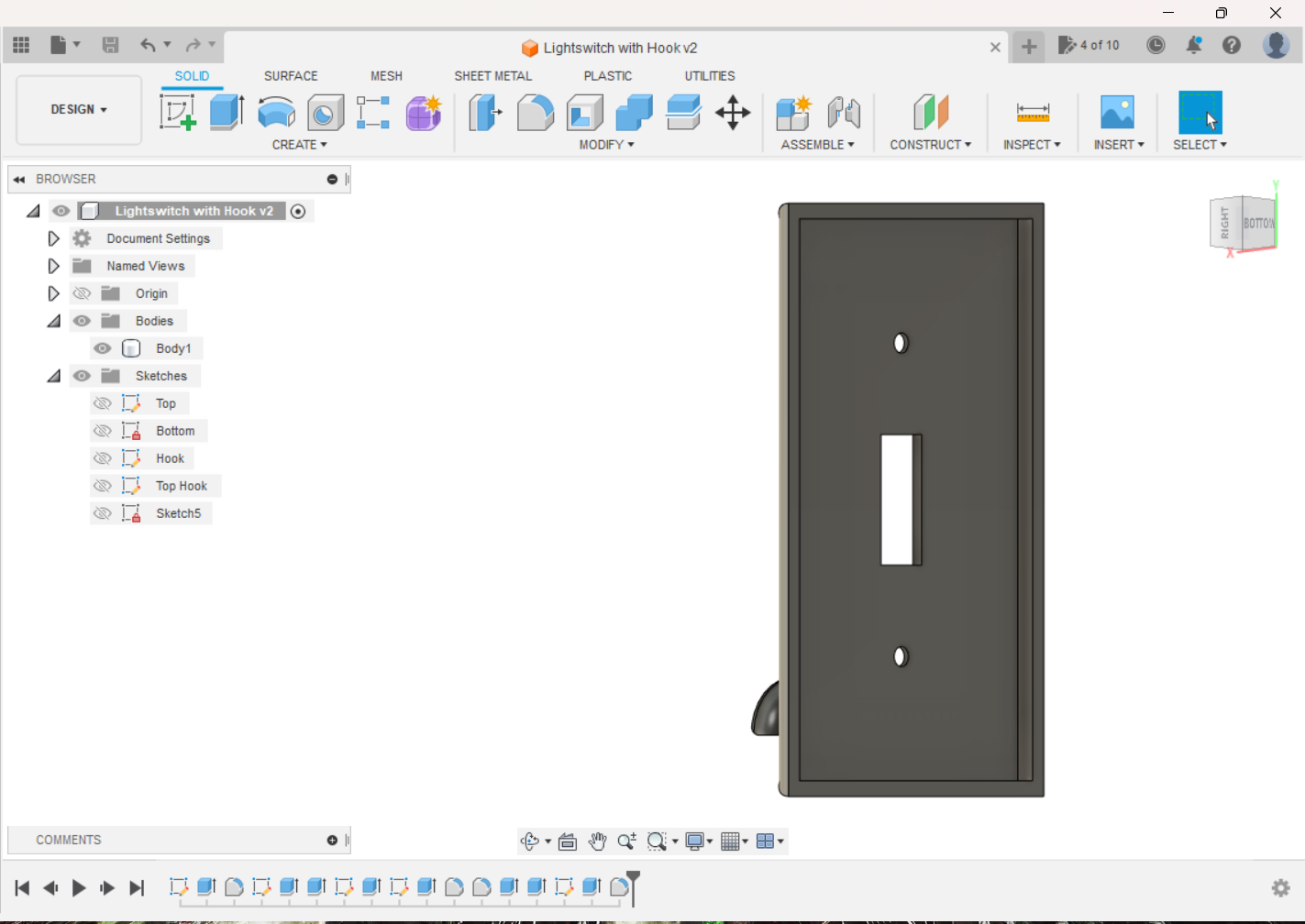
Task: Switch to the SHEET METAL tab
Action: (x=492, y=76)
